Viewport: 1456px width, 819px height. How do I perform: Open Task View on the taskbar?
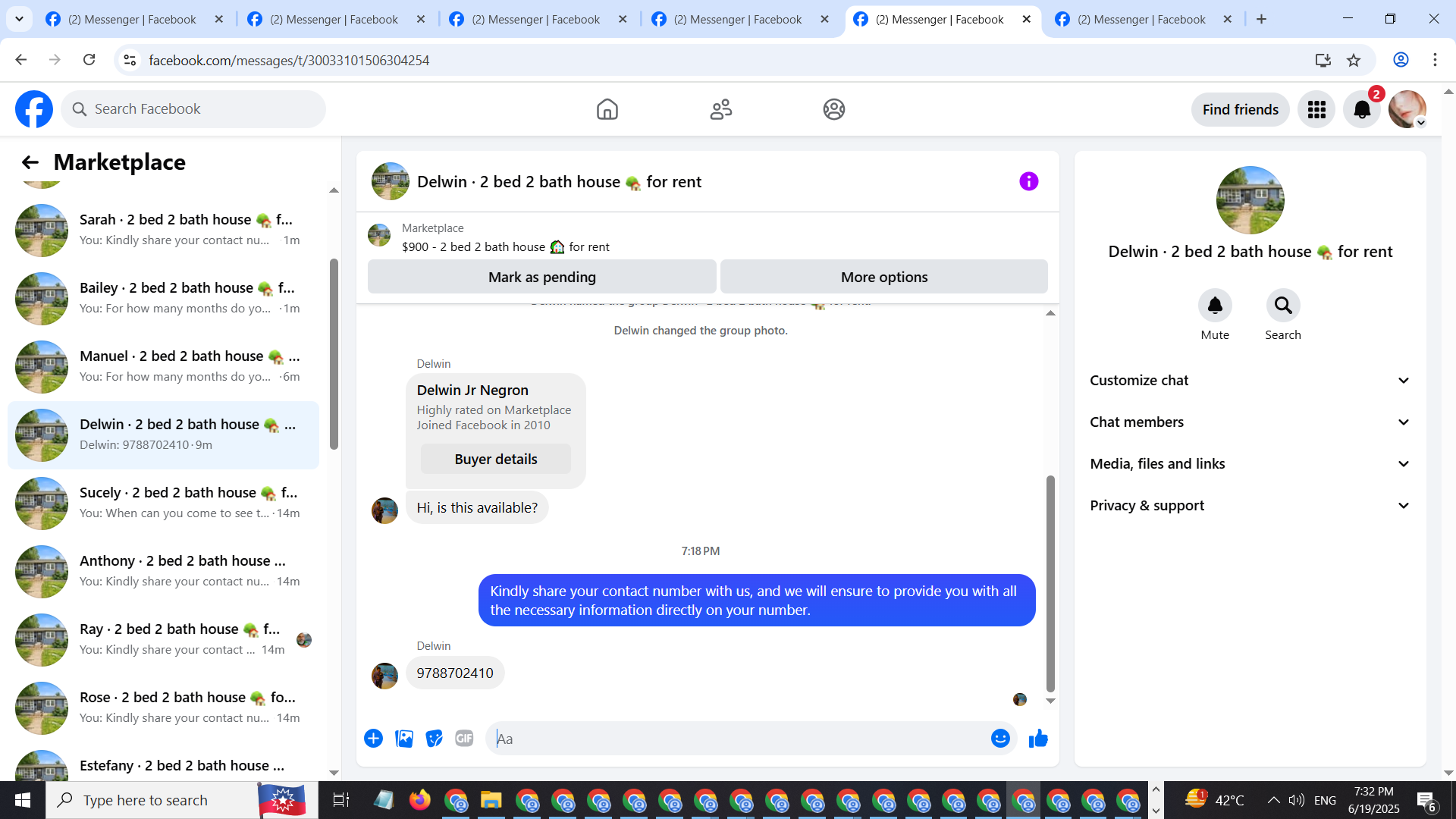tap(340, 800)
